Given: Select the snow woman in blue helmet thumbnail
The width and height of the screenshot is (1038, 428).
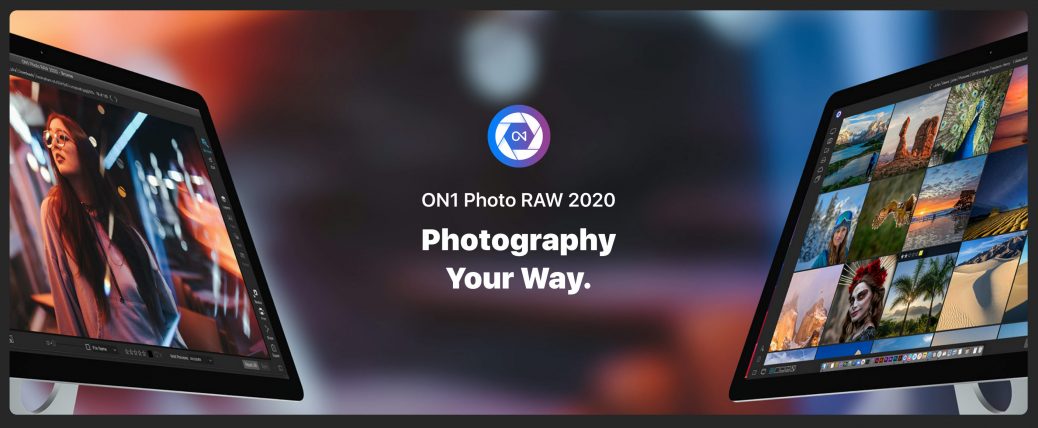Looking at the screenshot, I should coord(829,228).
